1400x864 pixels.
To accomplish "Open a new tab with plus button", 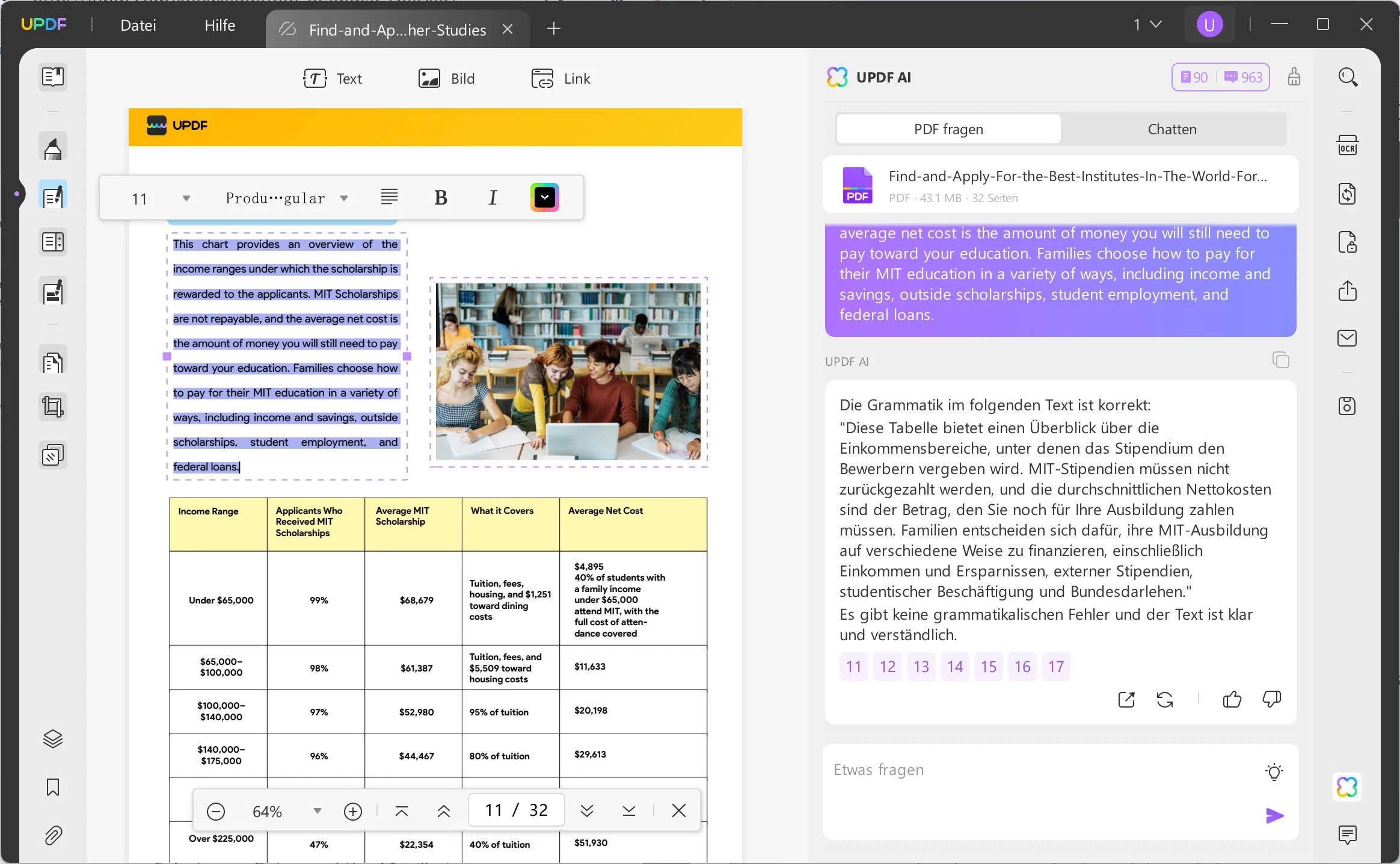I will 554,28.
